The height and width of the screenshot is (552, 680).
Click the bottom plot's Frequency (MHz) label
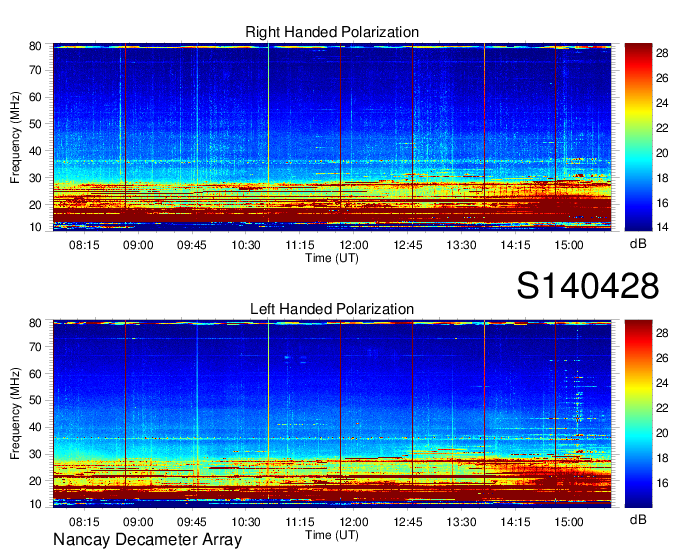[x=15, y=414]
